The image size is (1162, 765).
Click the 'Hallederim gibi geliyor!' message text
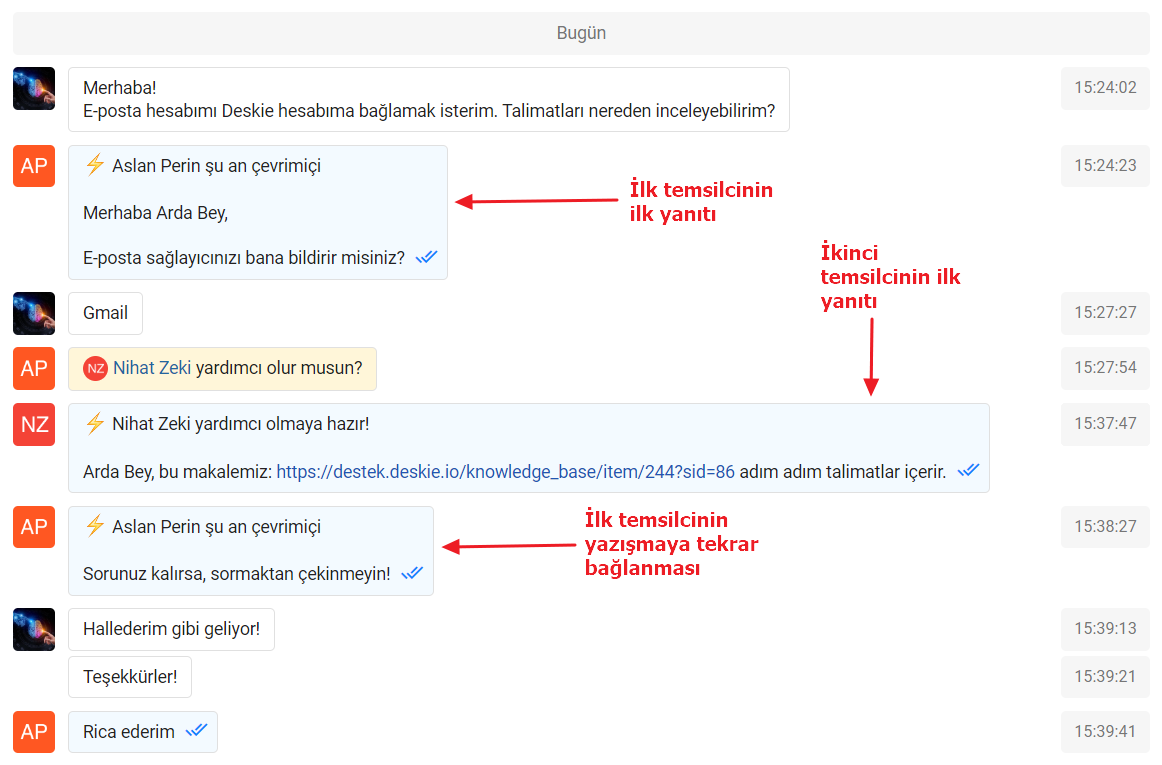click(171, 629)
